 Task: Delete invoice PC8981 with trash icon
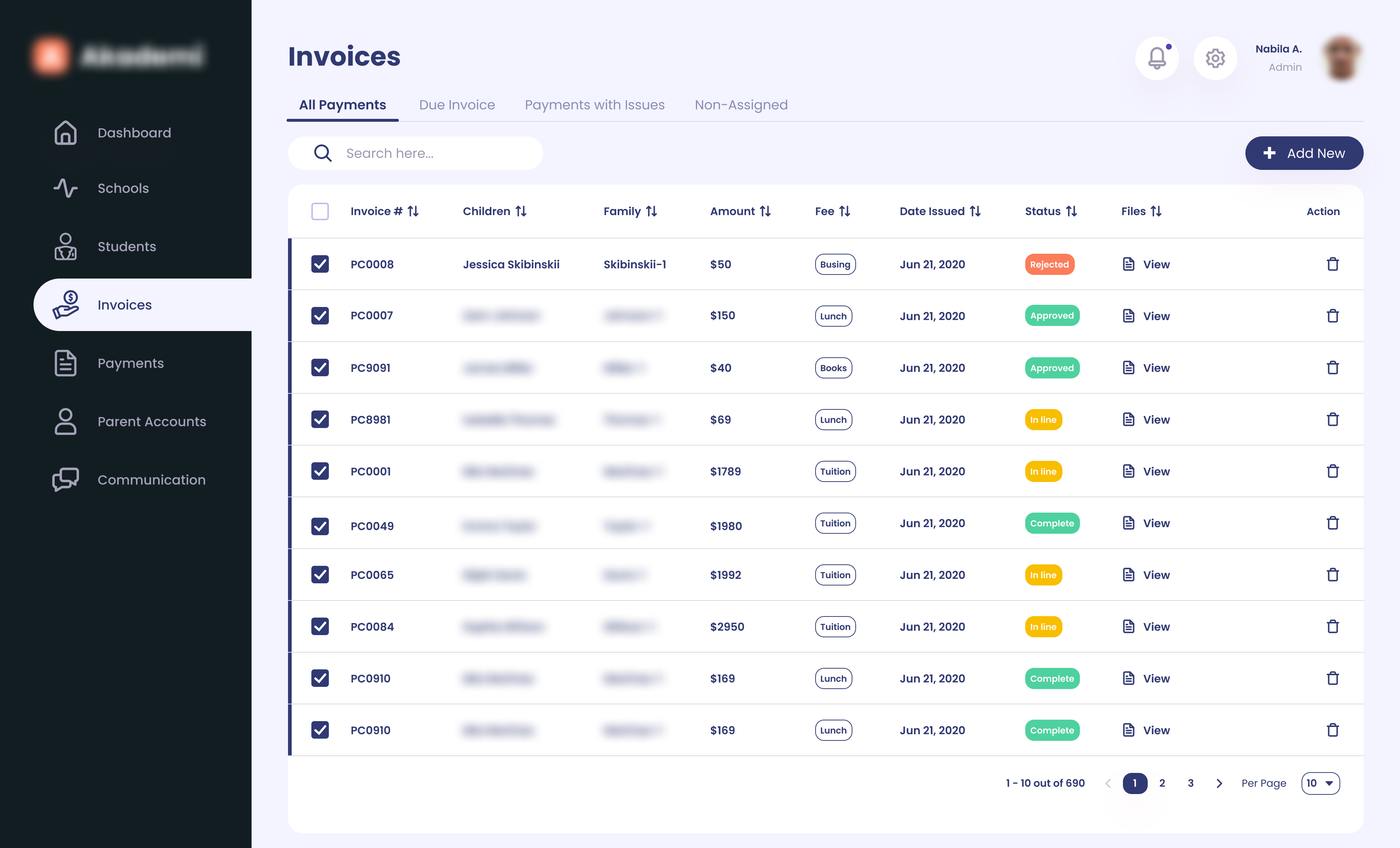[1333, 419]
